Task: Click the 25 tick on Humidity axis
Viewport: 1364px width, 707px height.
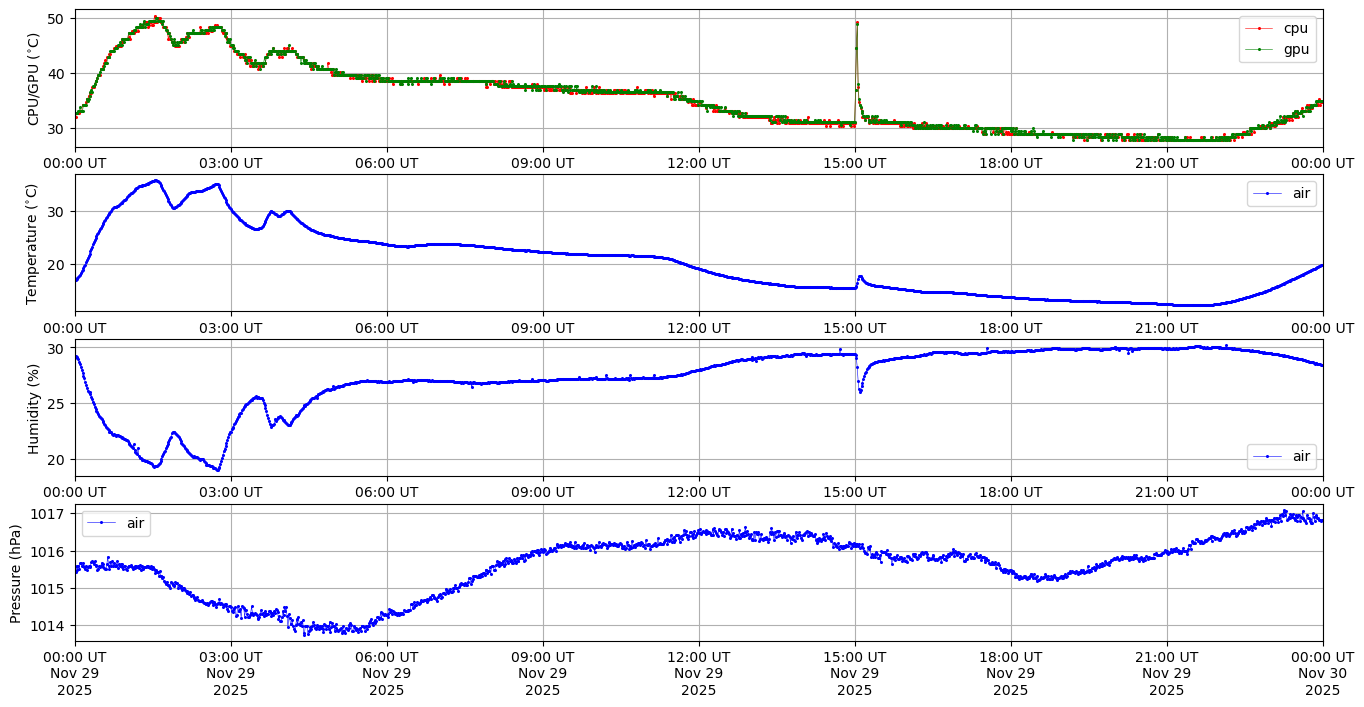Action: pyautogui.click(x=56, y=404)
